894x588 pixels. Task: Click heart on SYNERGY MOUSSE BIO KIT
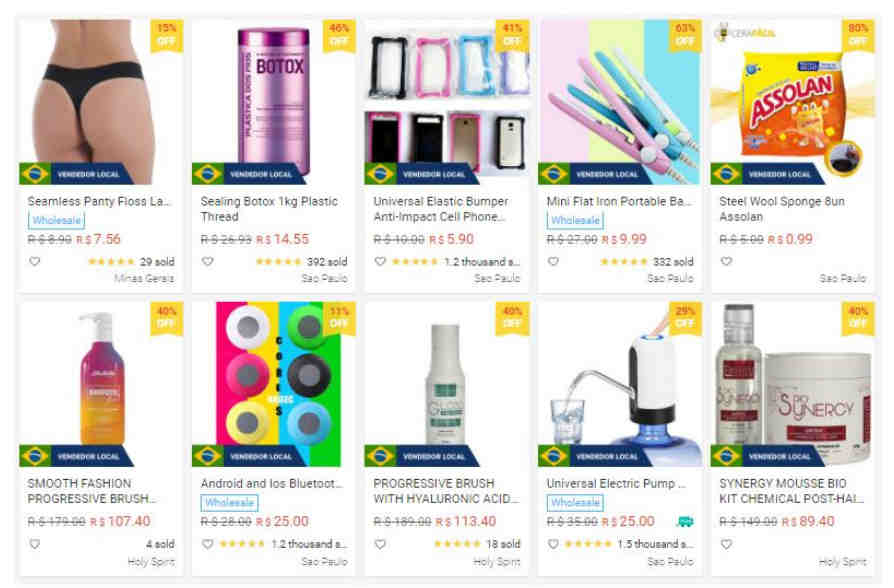pos(726,544)
